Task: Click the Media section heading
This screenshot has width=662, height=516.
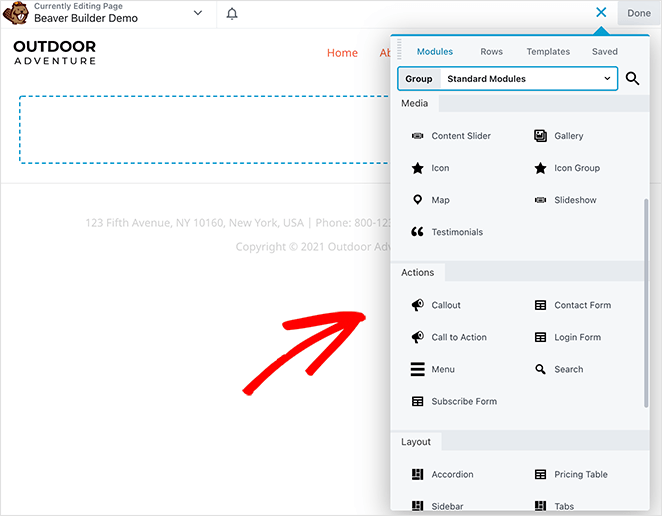Action: (415, 103)
